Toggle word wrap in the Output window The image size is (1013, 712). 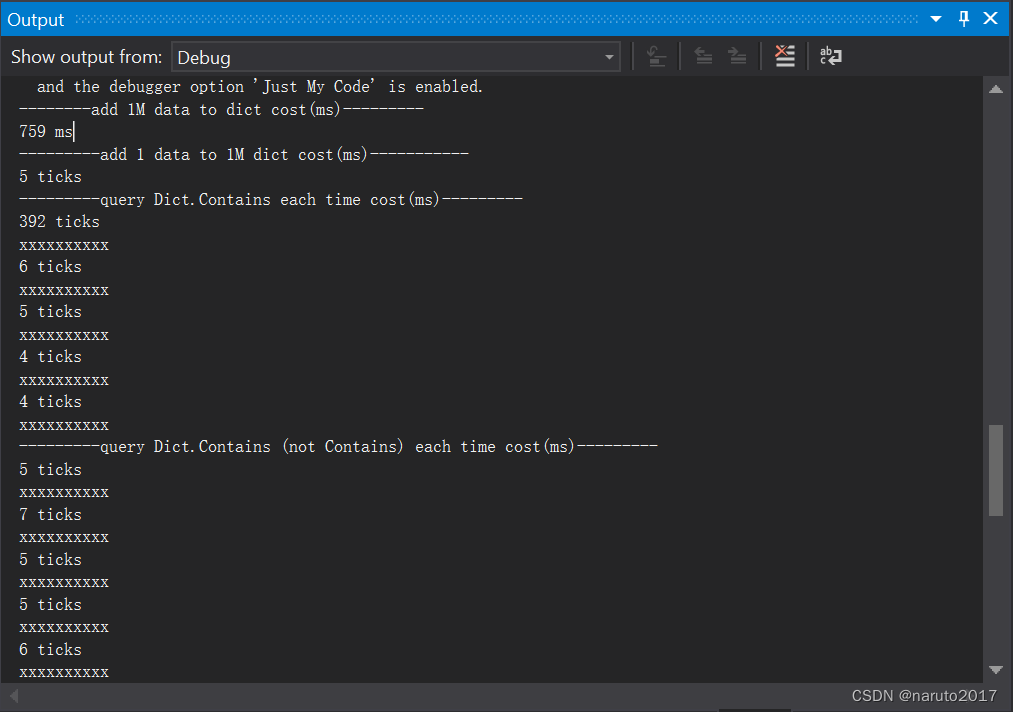[x=831, y=56]
